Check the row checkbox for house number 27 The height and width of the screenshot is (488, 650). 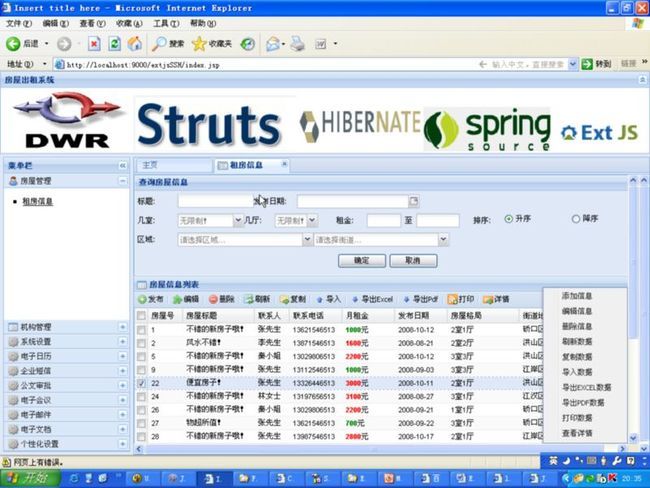141,423
